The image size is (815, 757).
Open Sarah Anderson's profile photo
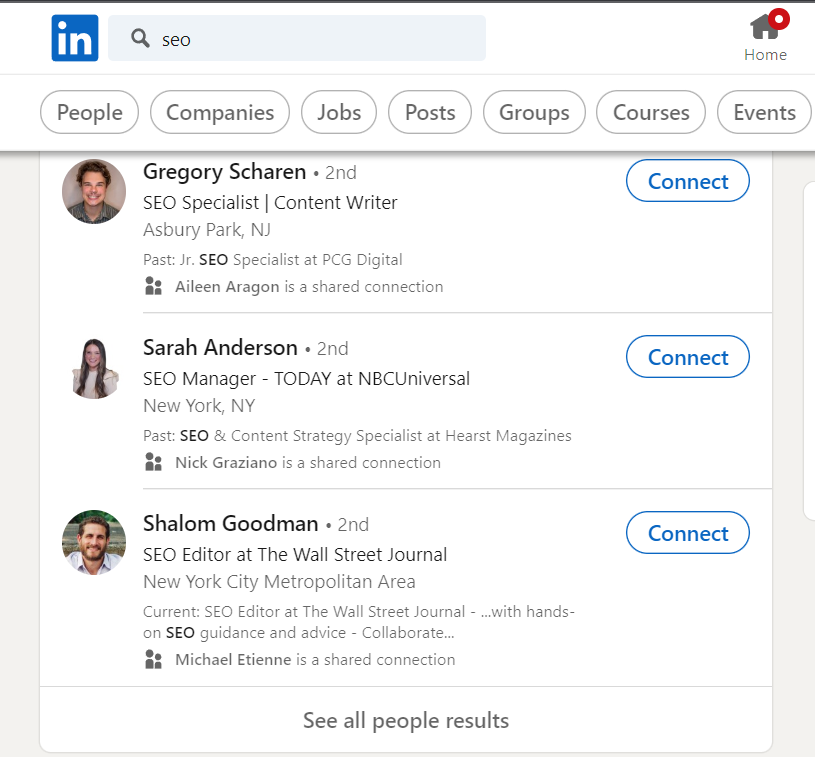[94, 368]
